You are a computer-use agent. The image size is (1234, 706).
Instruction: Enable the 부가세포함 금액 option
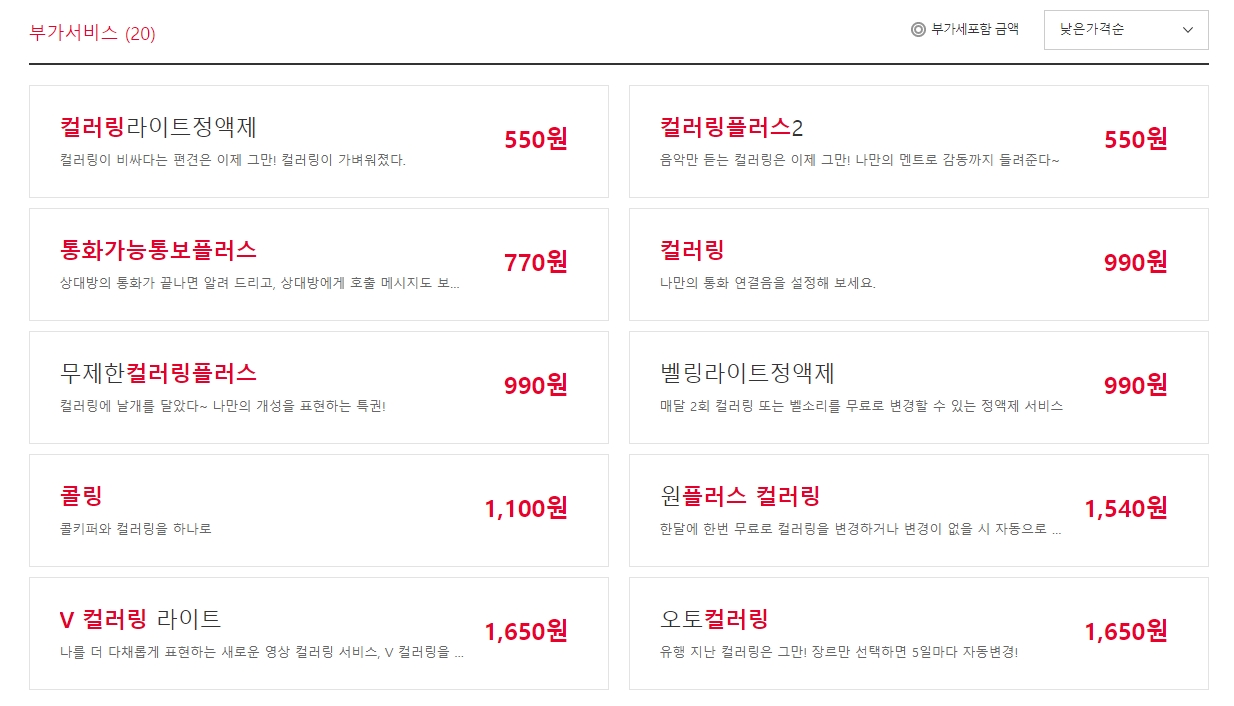pos(965,30)
